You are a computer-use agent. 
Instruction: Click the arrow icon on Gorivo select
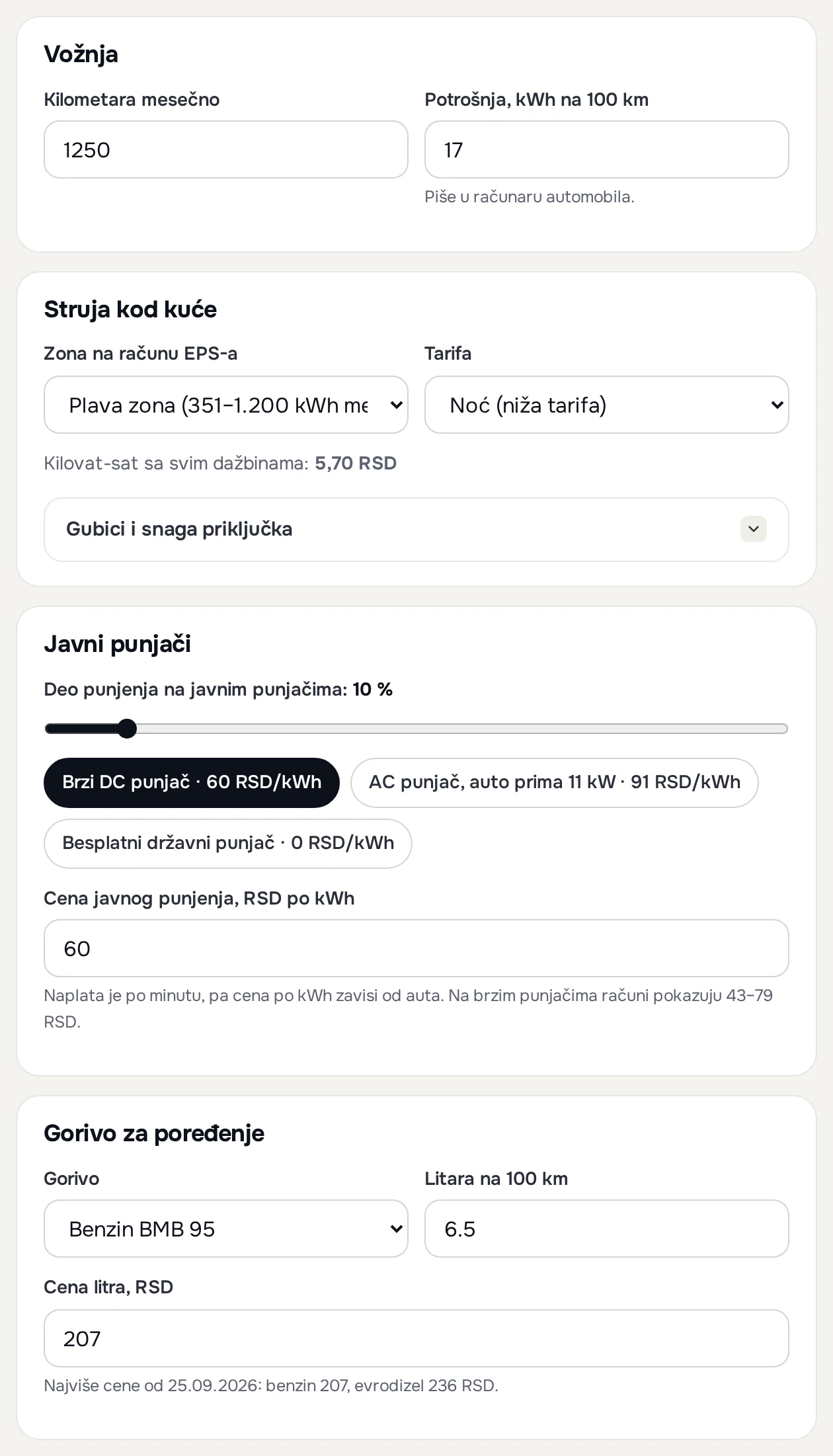coord(397,1229)
